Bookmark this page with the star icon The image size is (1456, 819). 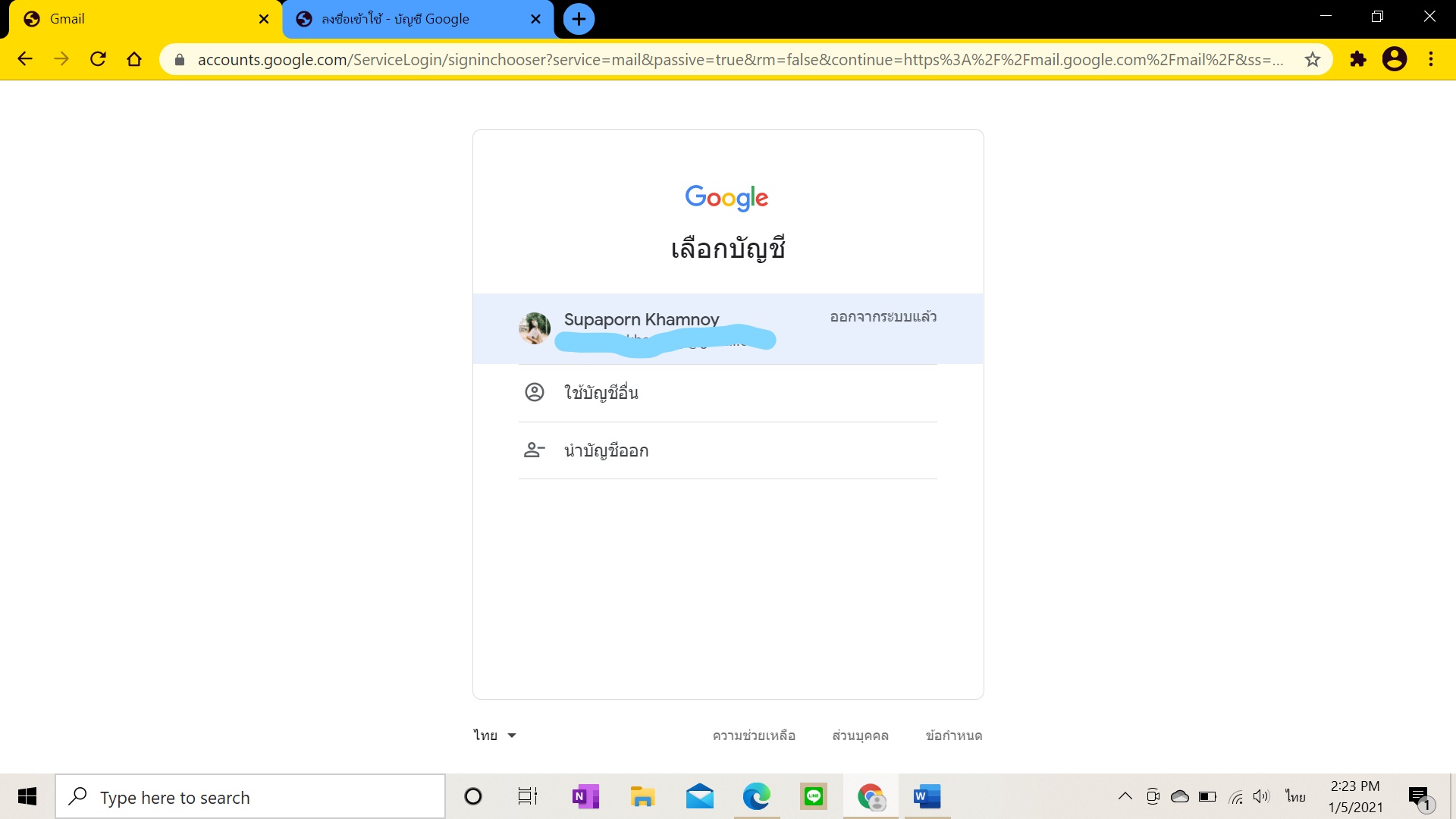tap(1313, 59)
